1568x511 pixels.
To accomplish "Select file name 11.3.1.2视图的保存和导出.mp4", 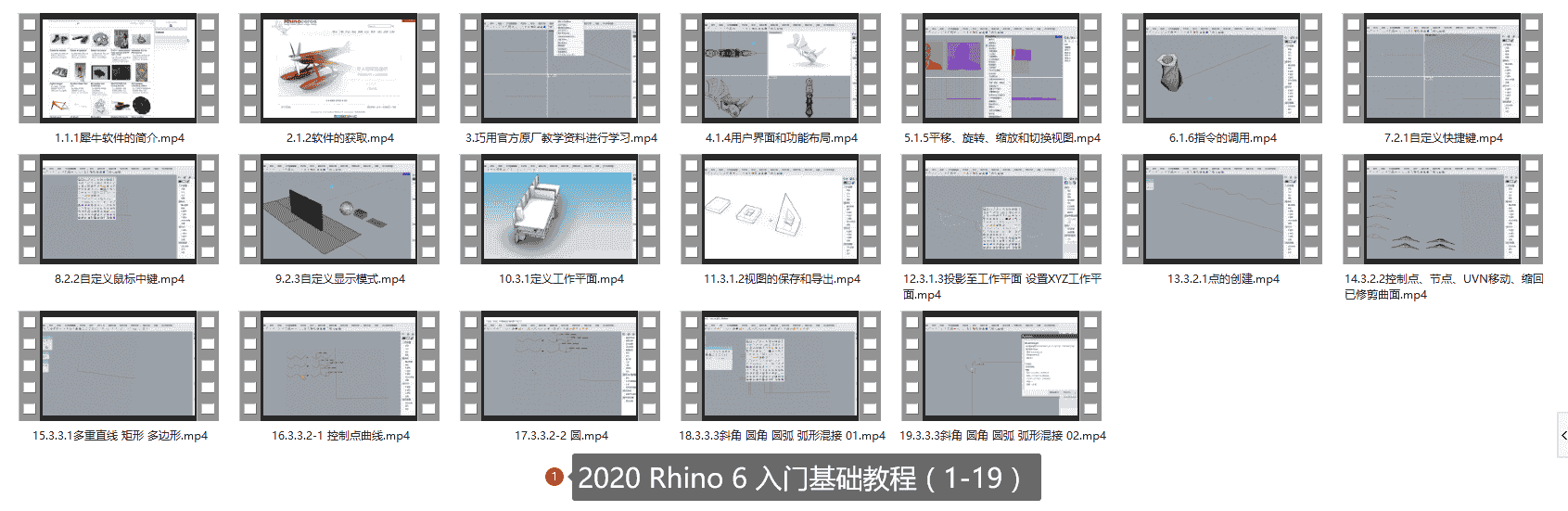I will (782, 279).
